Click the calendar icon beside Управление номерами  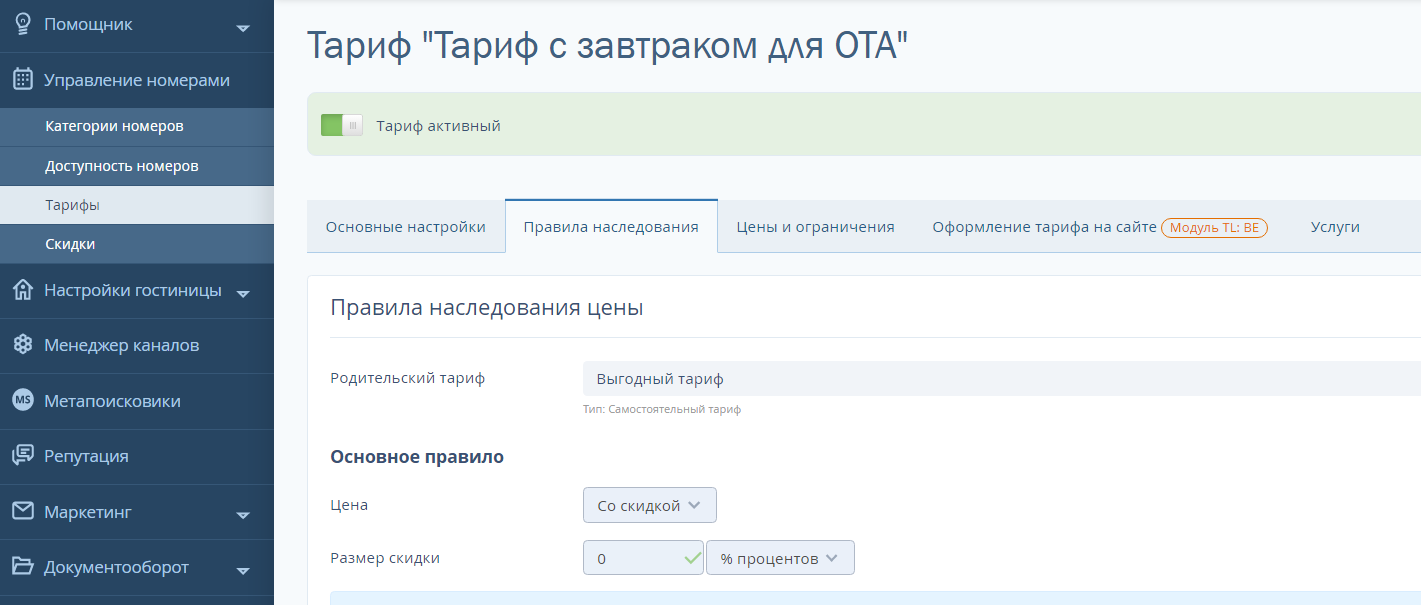click(x=22, y=80)
